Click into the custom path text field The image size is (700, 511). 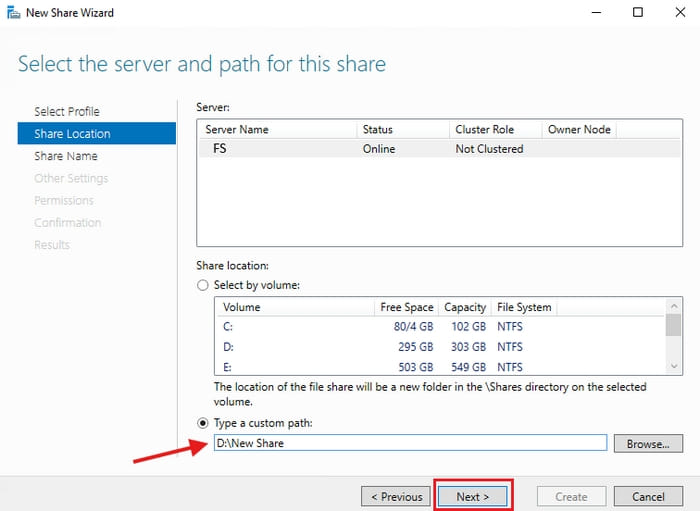tap(410, 443)
